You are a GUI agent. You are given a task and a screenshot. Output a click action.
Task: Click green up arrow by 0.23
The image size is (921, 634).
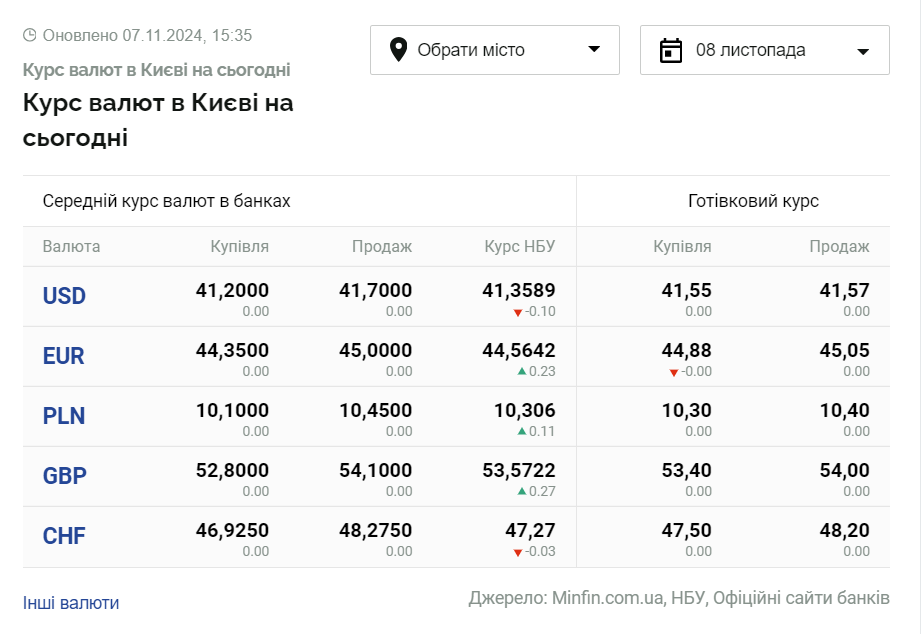coord(522,371)
